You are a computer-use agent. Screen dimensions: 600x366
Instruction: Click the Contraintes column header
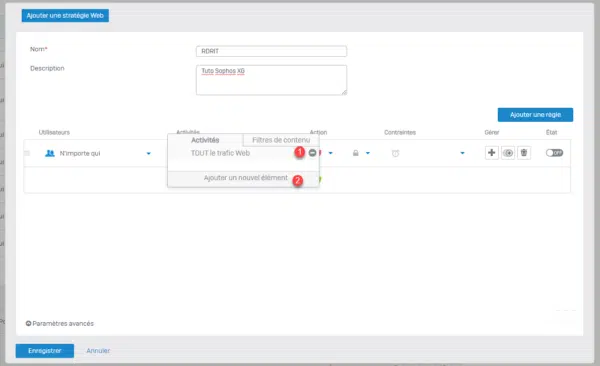[400, 132]
